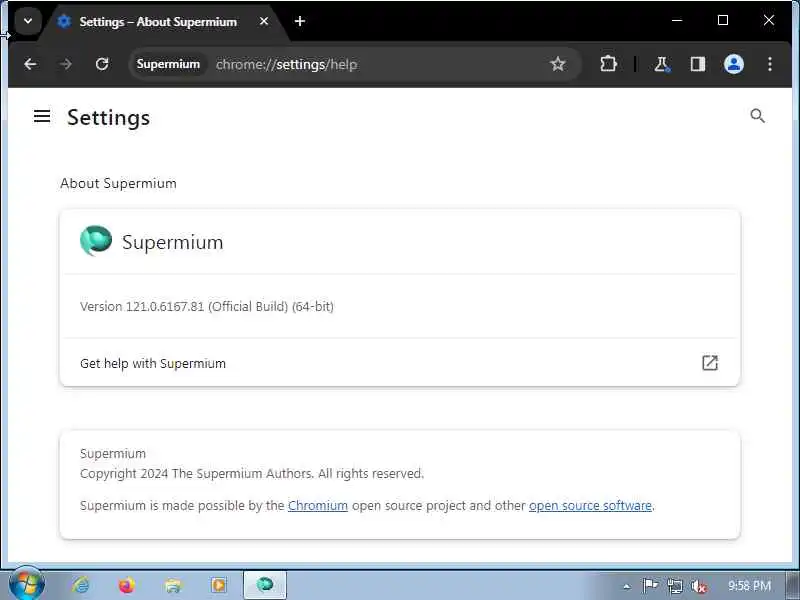Search settings with the magnifier icon
The height and width of the screenshot is (600, 800).
pos(758,116)
